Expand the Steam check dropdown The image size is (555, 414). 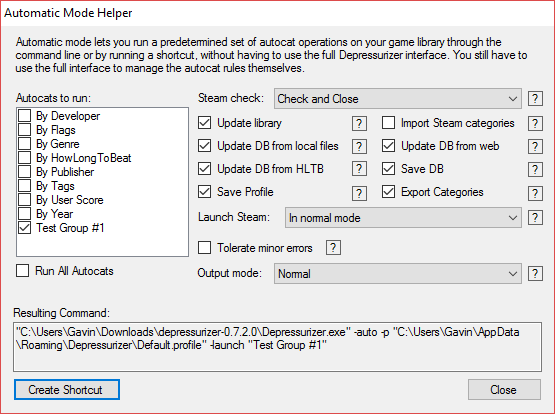point(397,99)
